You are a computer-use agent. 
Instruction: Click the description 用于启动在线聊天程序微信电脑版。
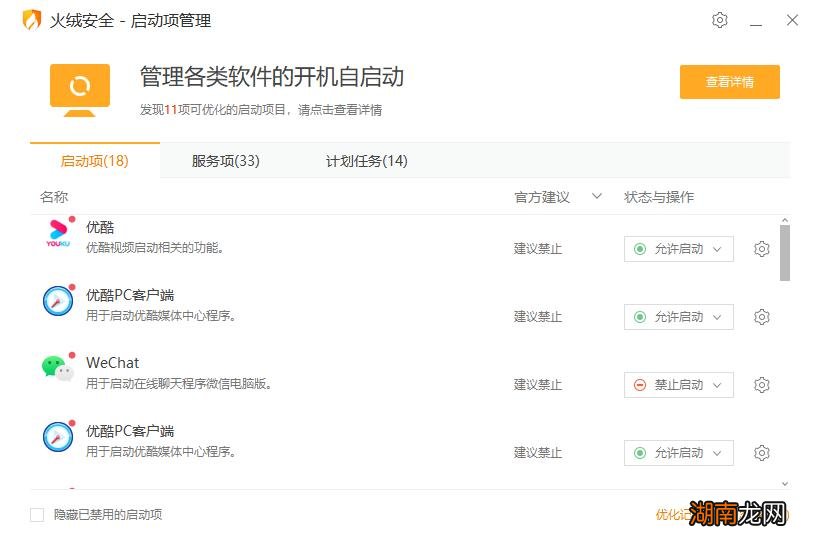pyautogui.click(x=179, y=384)
